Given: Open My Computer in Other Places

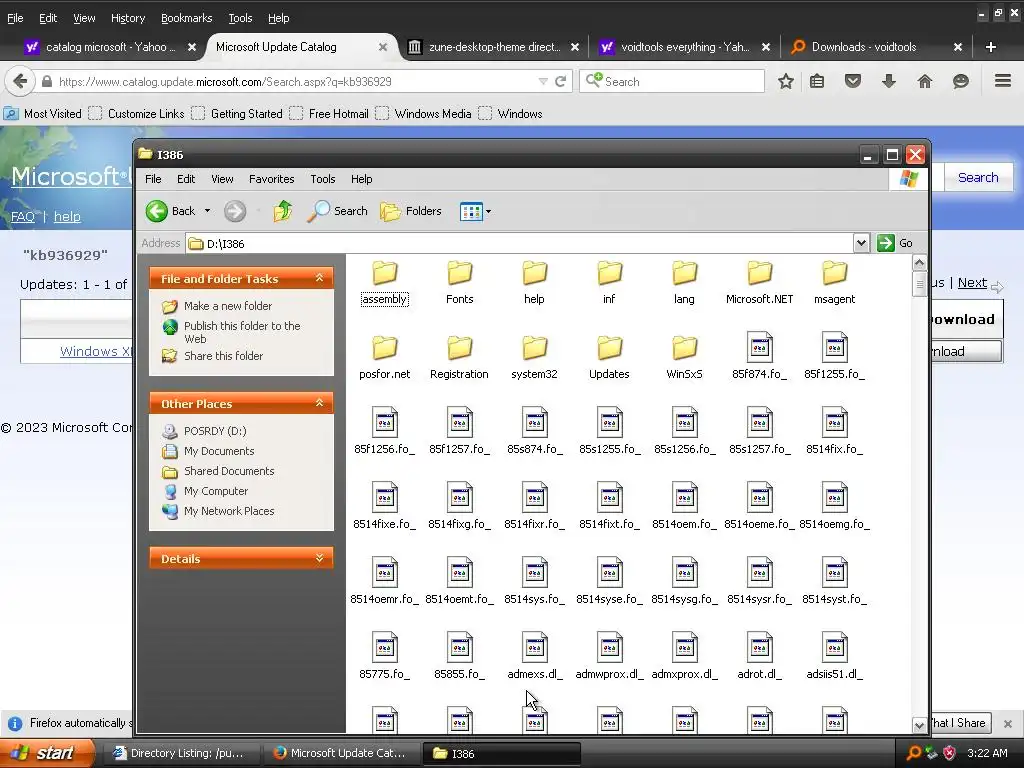Looking at the screenshot, I should tap(216, 491).
